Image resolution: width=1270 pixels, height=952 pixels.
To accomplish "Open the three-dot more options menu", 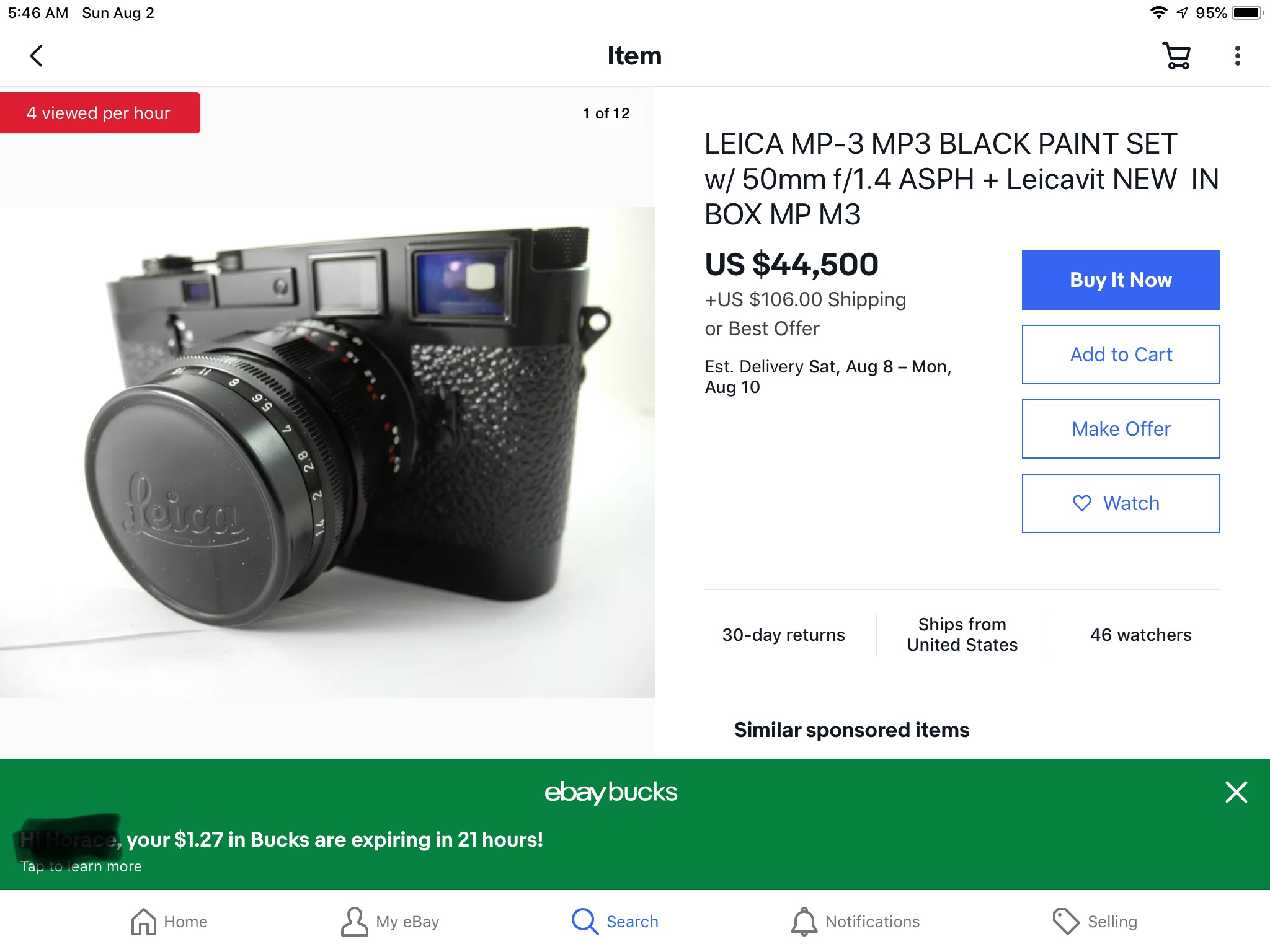I will click(1237, 56).
